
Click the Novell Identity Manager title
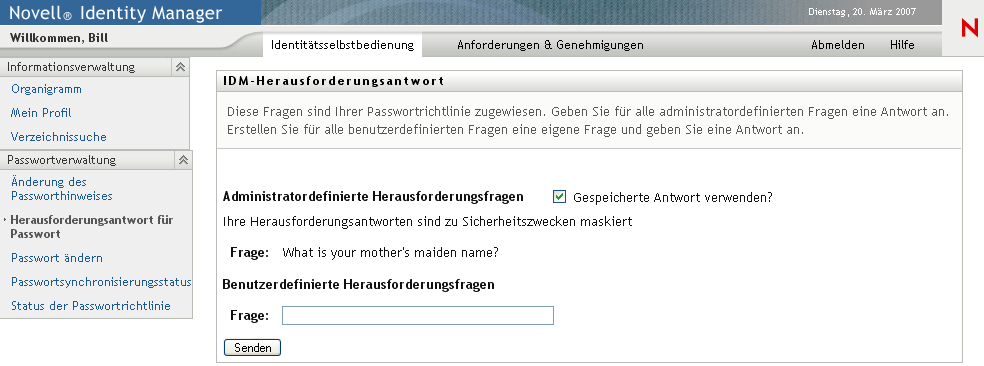pyautogui.click(x=115, y=13)
